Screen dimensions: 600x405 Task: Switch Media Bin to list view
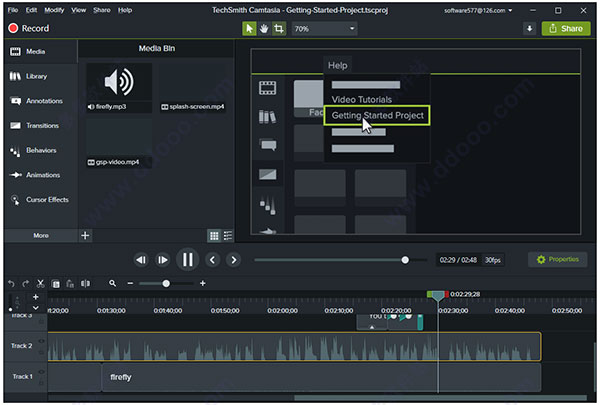[x=228, y=236]
